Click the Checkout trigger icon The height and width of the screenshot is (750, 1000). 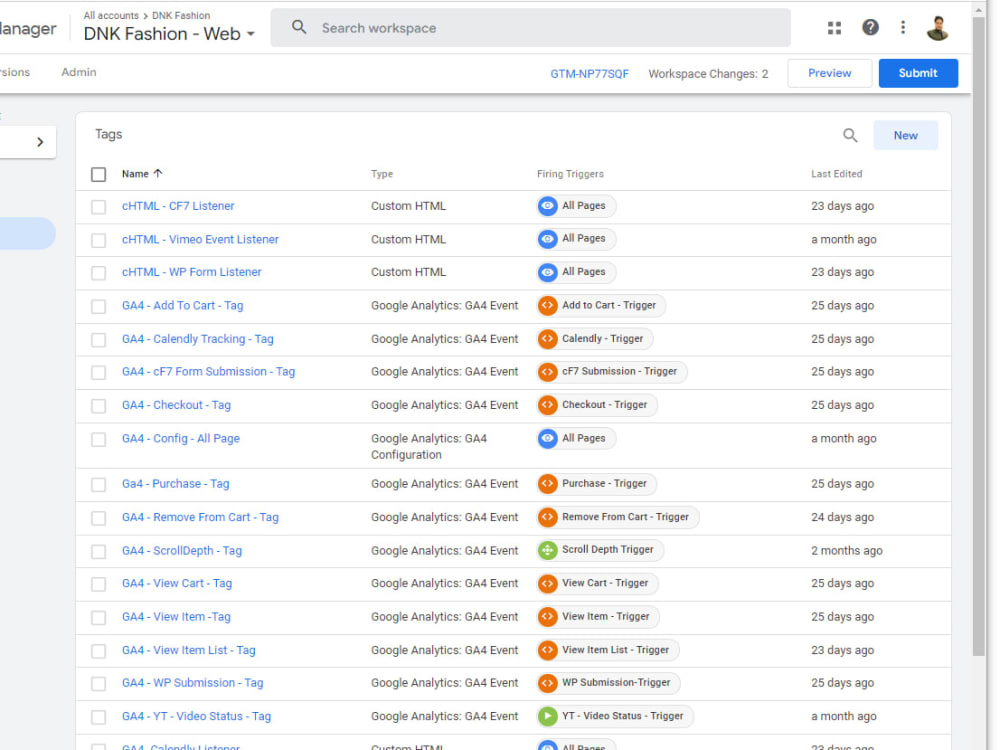(547, 405)
